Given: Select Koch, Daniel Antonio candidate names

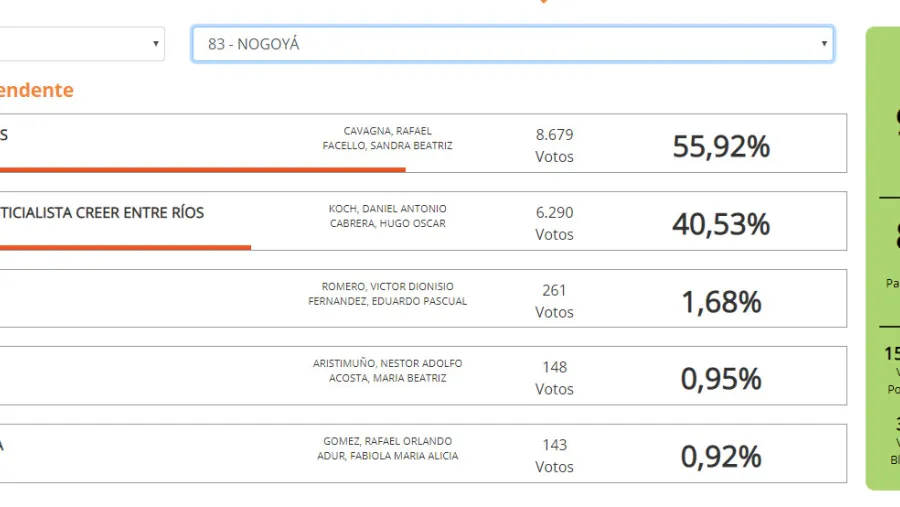Looking at the screenshot, I should click(x=387, y=216).
